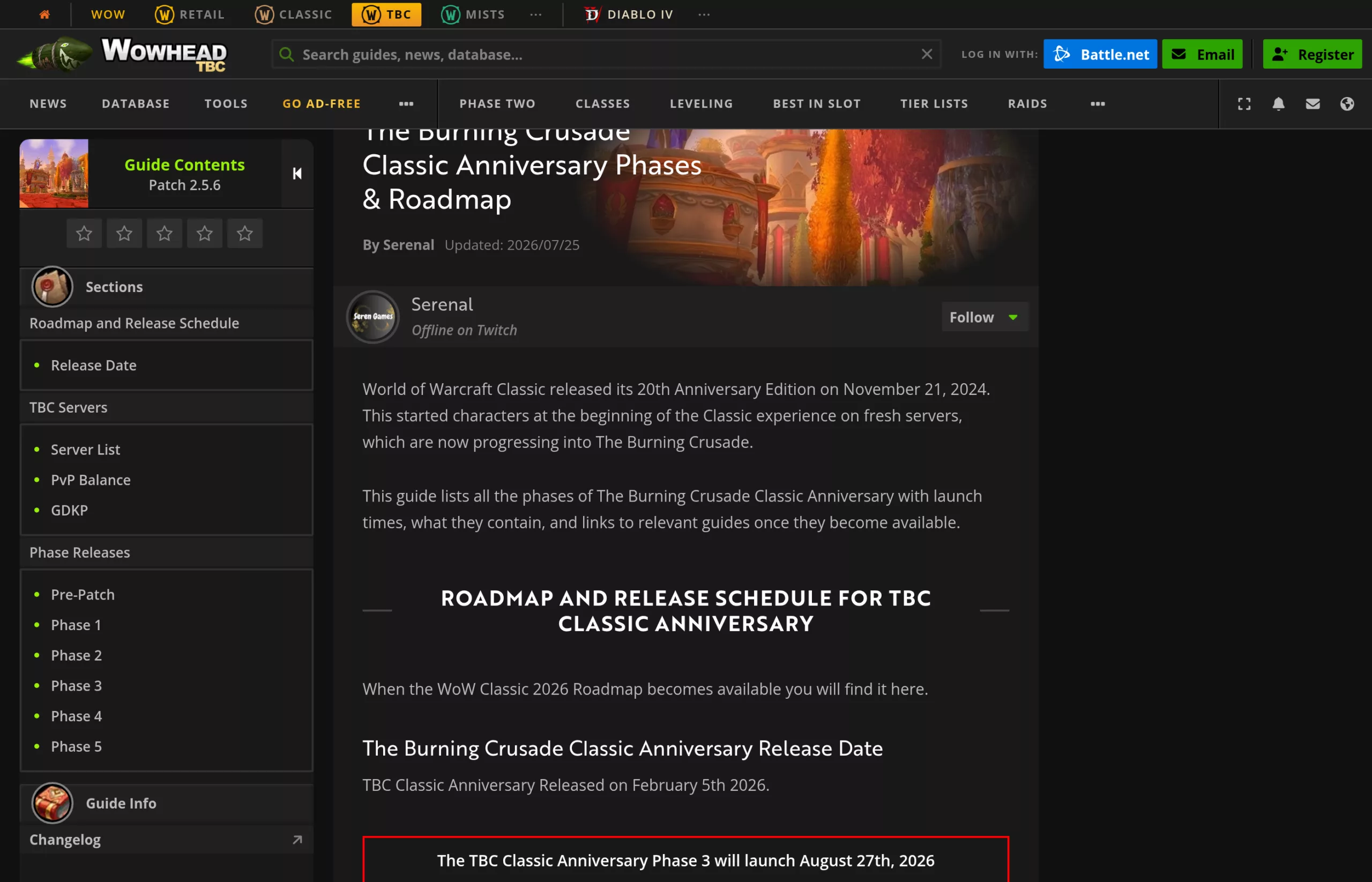
Task: Collapse the Guide Contents sidebar
Action: tap(297, 174)
